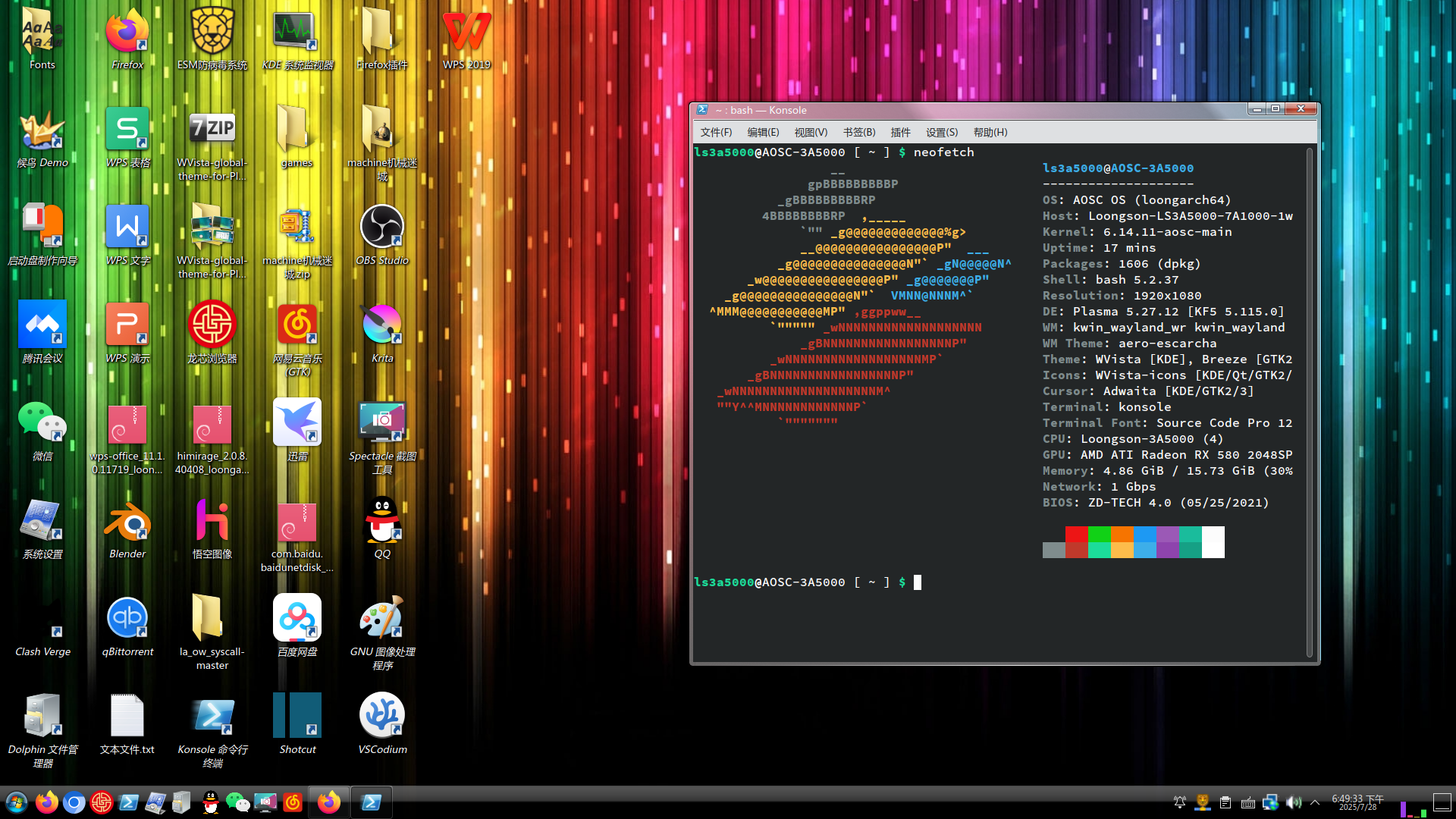1456x819 pixels.
Task: Open the 书签(B) menu
Action: tap(859, 132)
